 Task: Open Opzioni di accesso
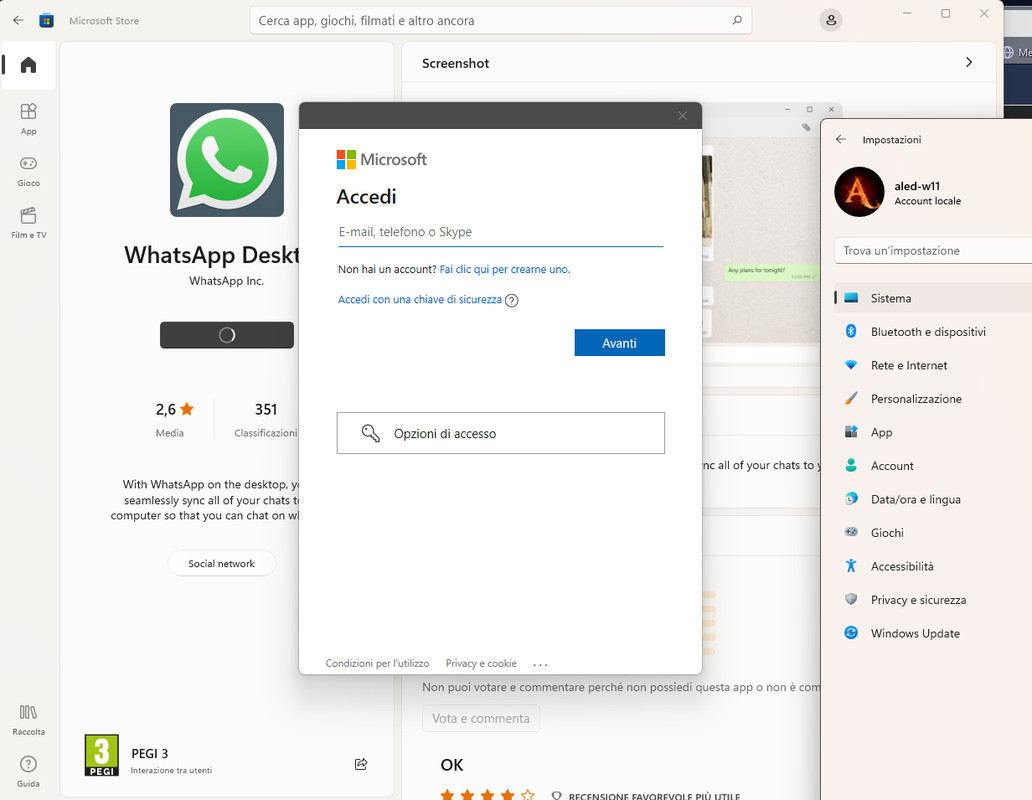501,433
